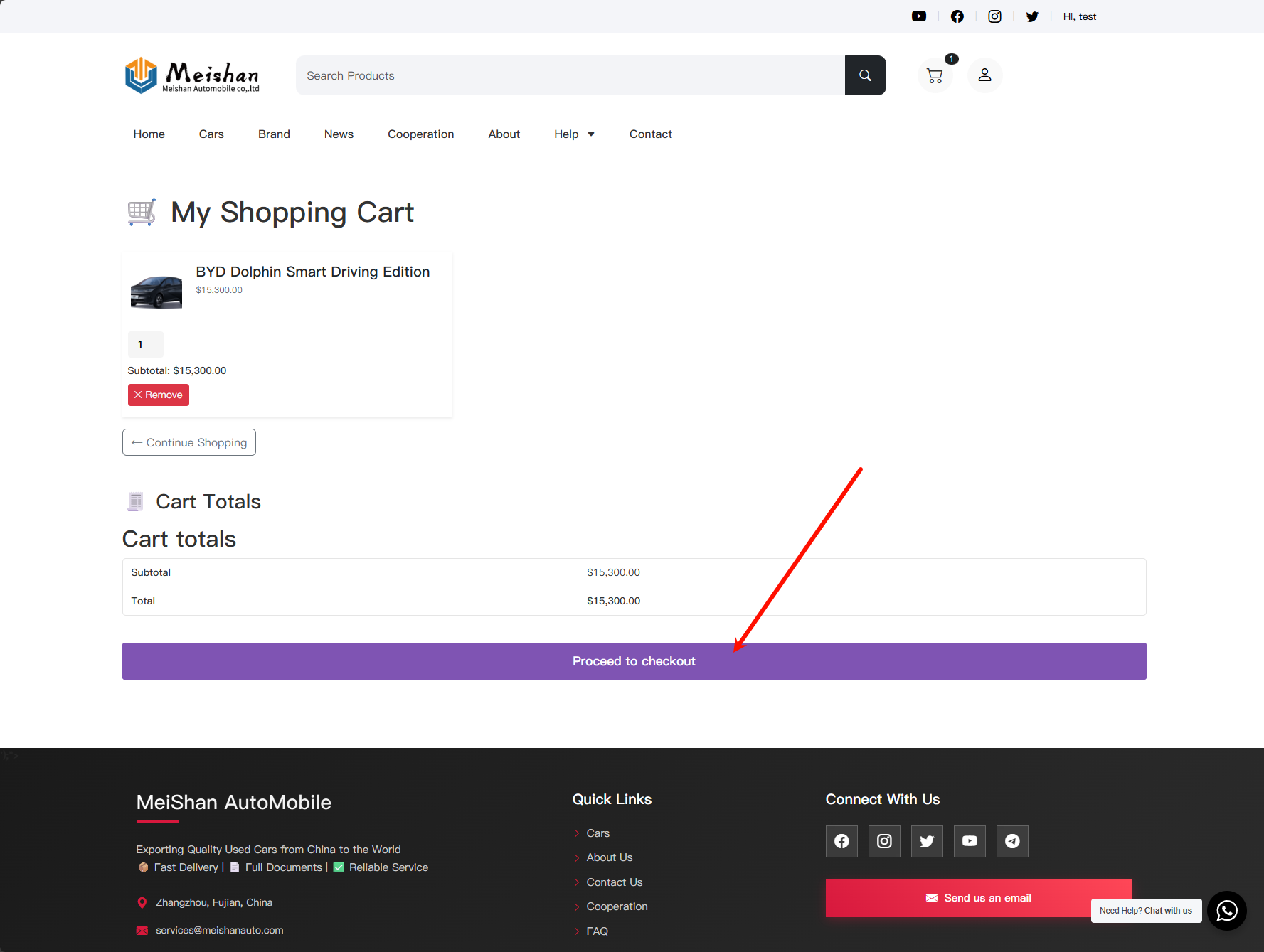
Task: Click footer Instagram icon button
Action: tap(884, 842)
